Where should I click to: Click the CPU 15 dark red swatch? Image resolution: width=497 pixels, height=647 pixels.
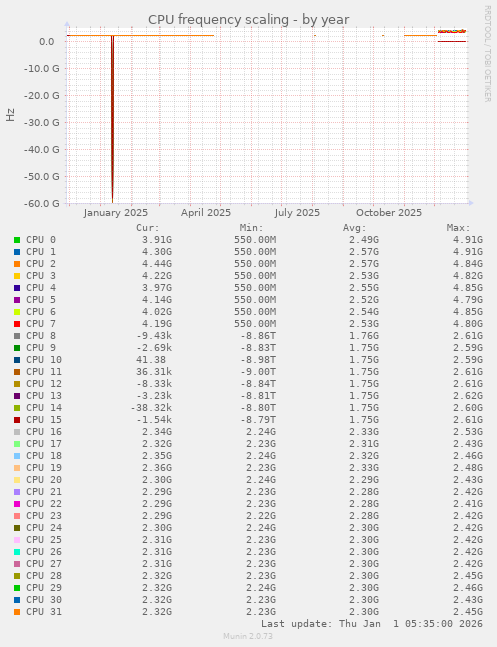point(17,420)
